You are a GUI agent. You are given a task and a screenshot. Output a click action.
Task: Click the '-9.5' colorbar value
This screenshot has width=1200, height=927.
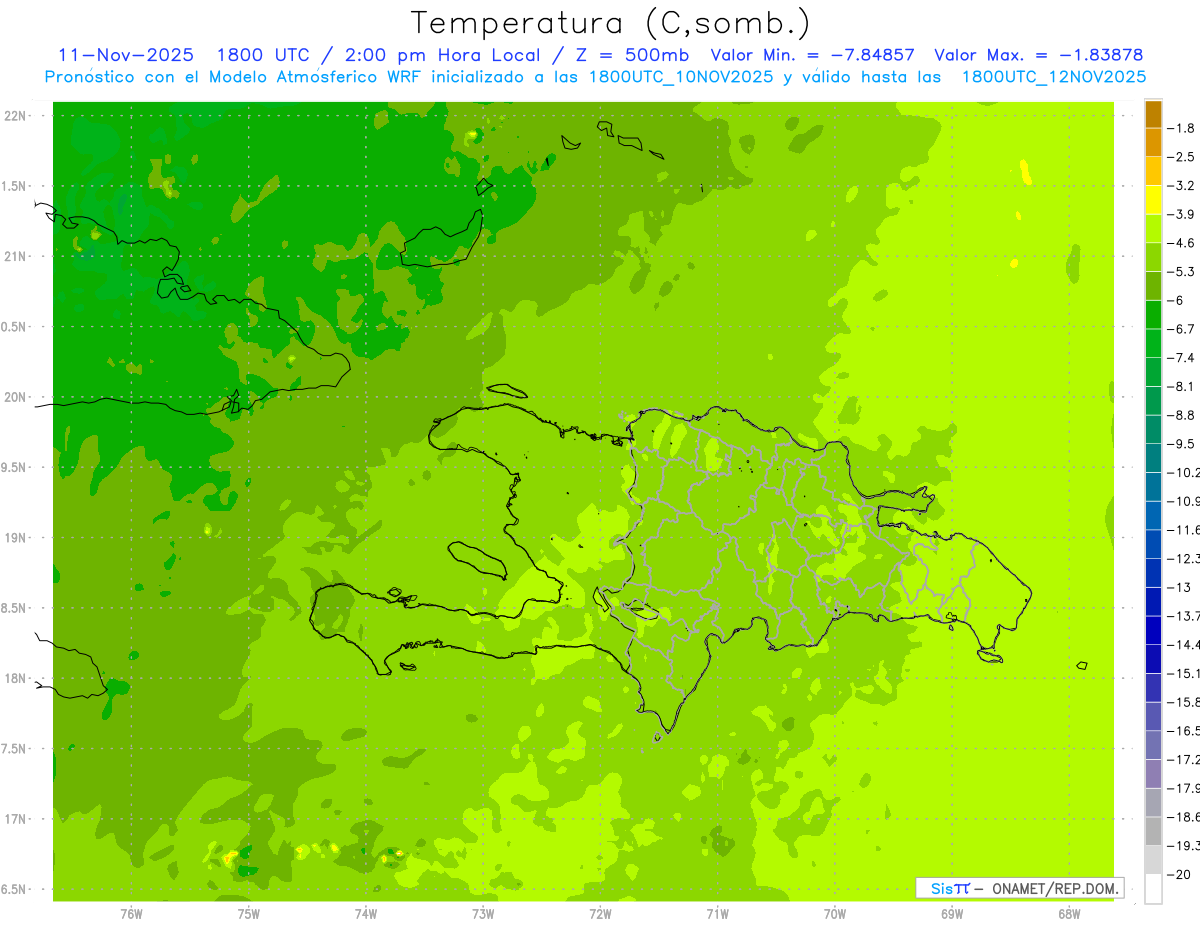(1180, 444)
